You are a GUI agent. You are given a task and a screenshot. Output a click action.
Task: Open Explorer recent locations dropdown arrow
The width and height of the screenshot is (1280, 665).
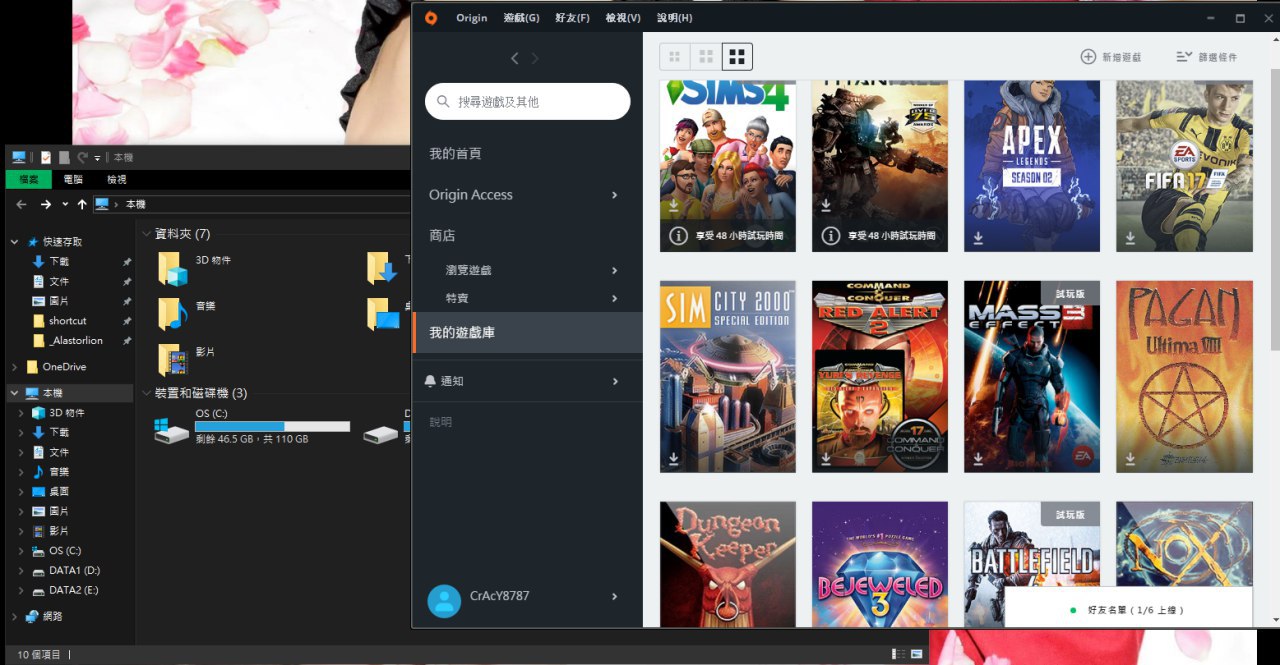[65, 204]
